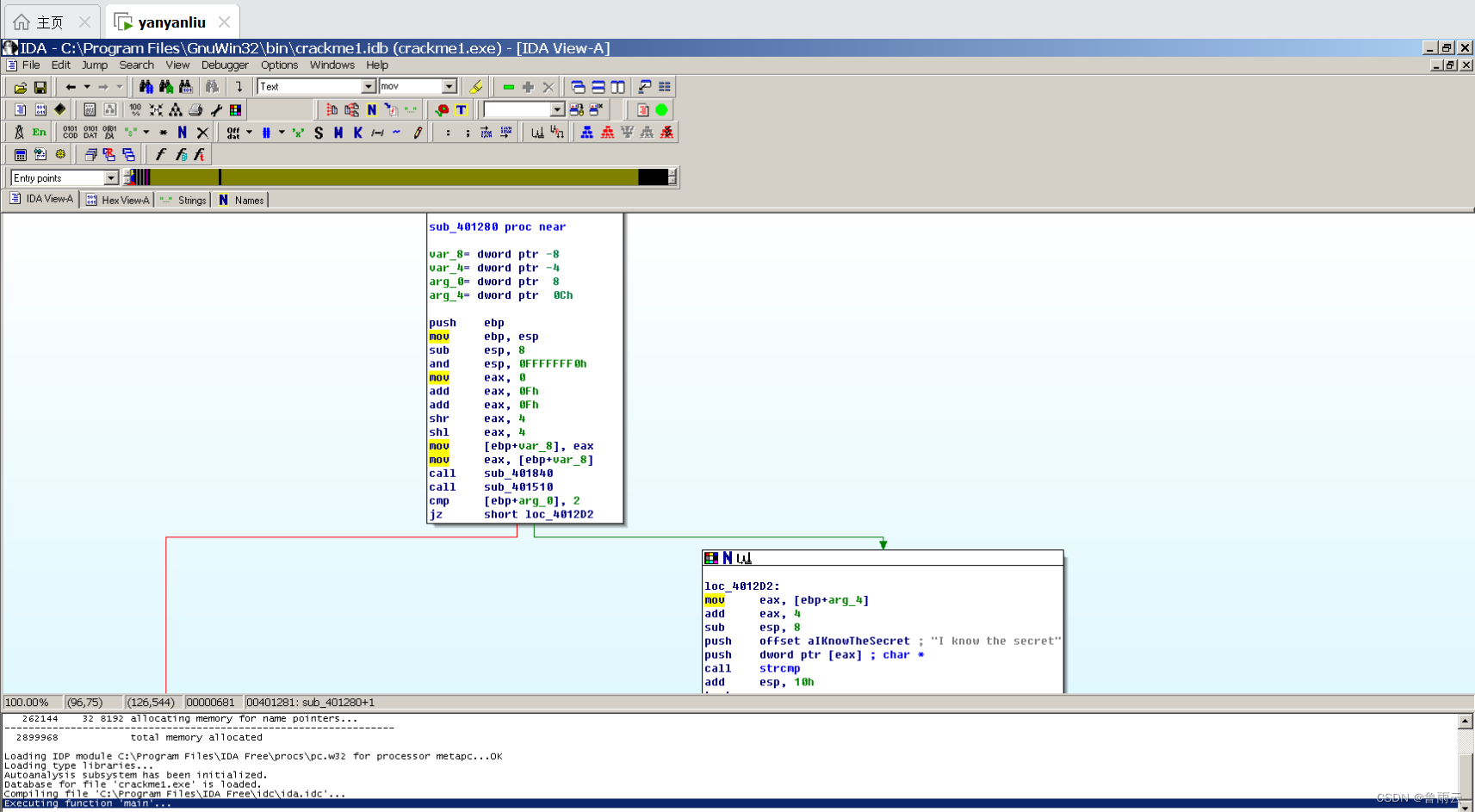
Task: Switch to the Names tab
Action: pos(241,200)
